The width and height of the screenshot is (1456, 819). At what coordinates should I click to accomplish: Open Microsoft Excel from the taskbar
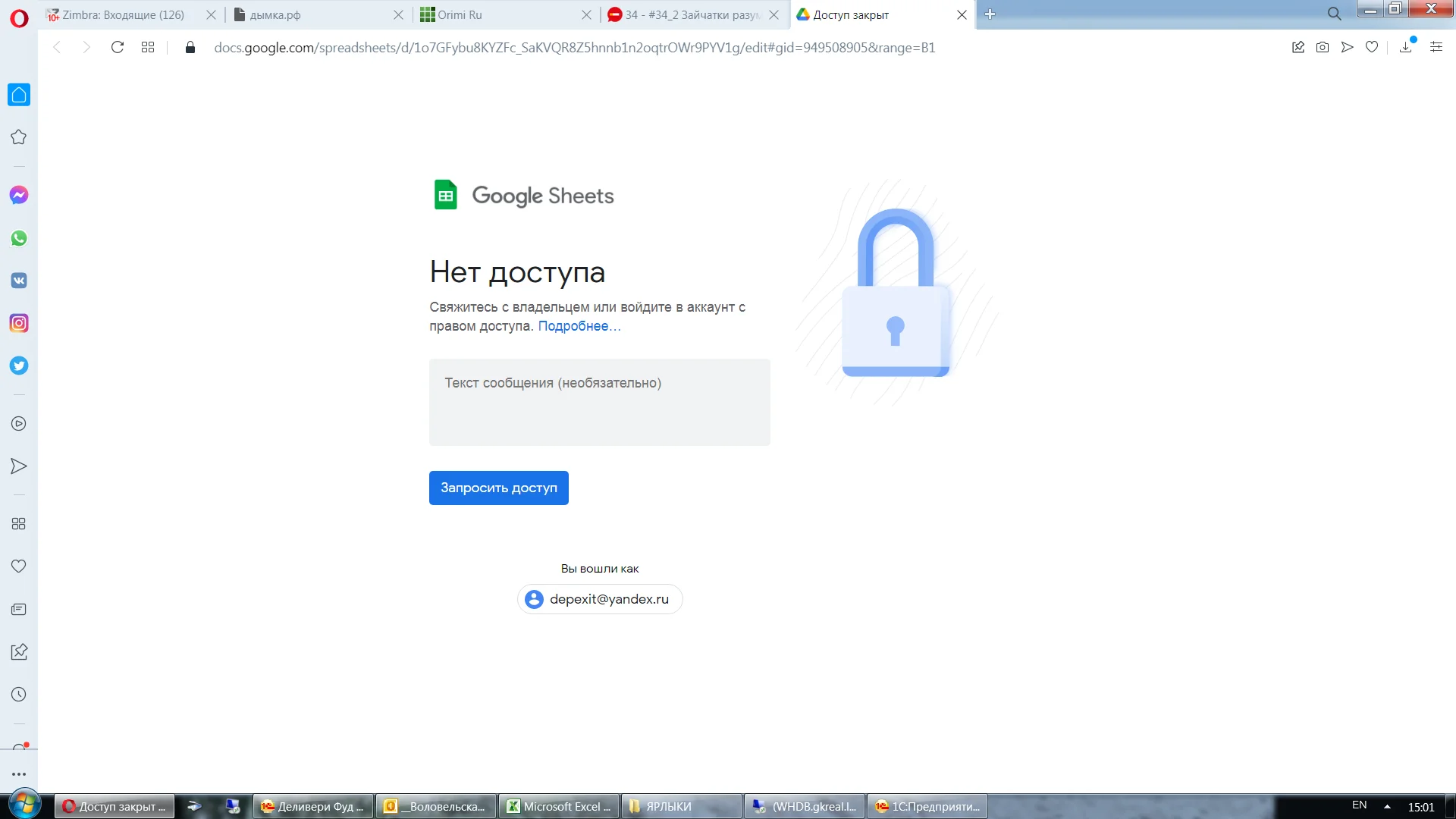tap(559, 806)
